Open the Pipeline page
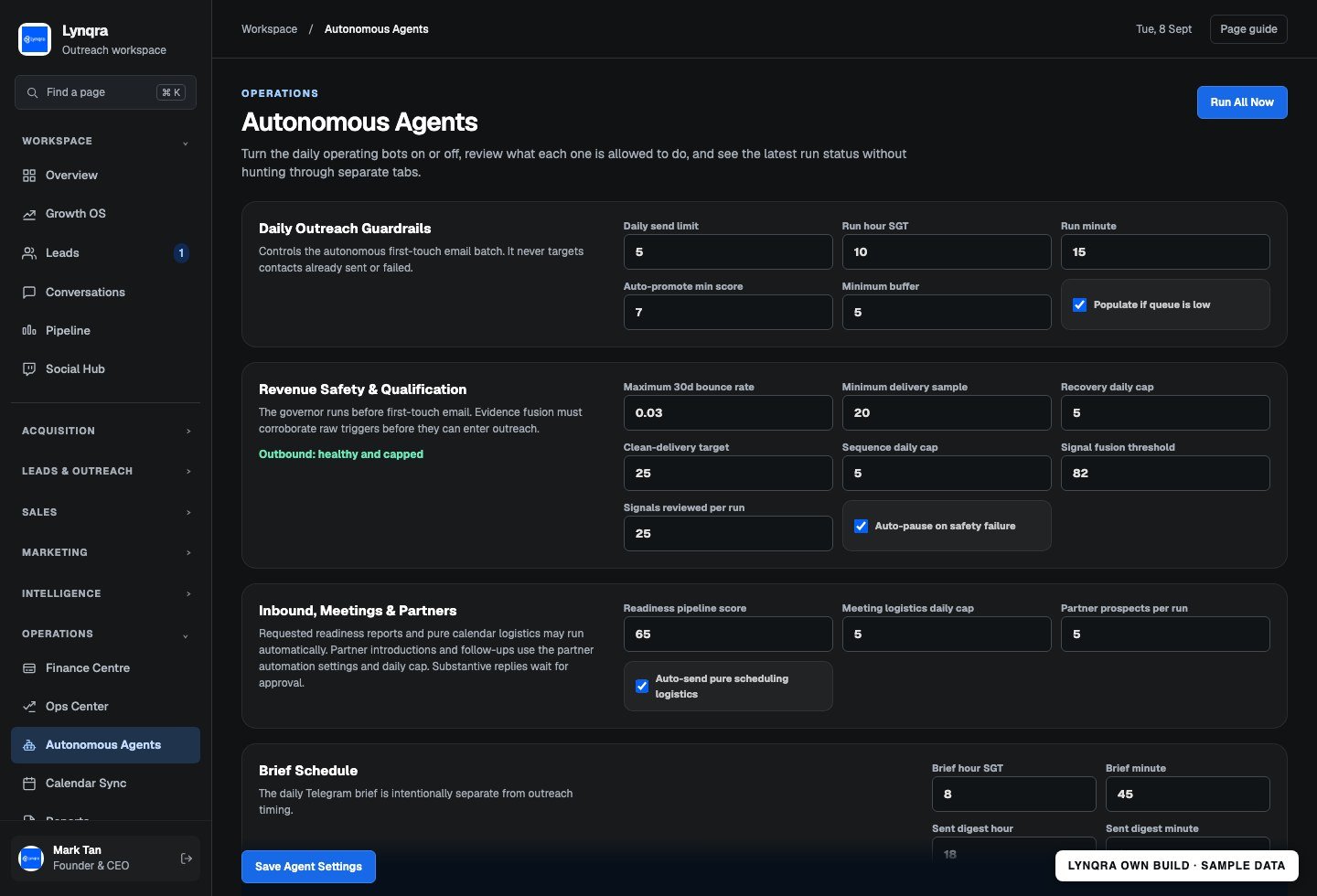The image size is (1317, 896). click(x=105, y=331)
